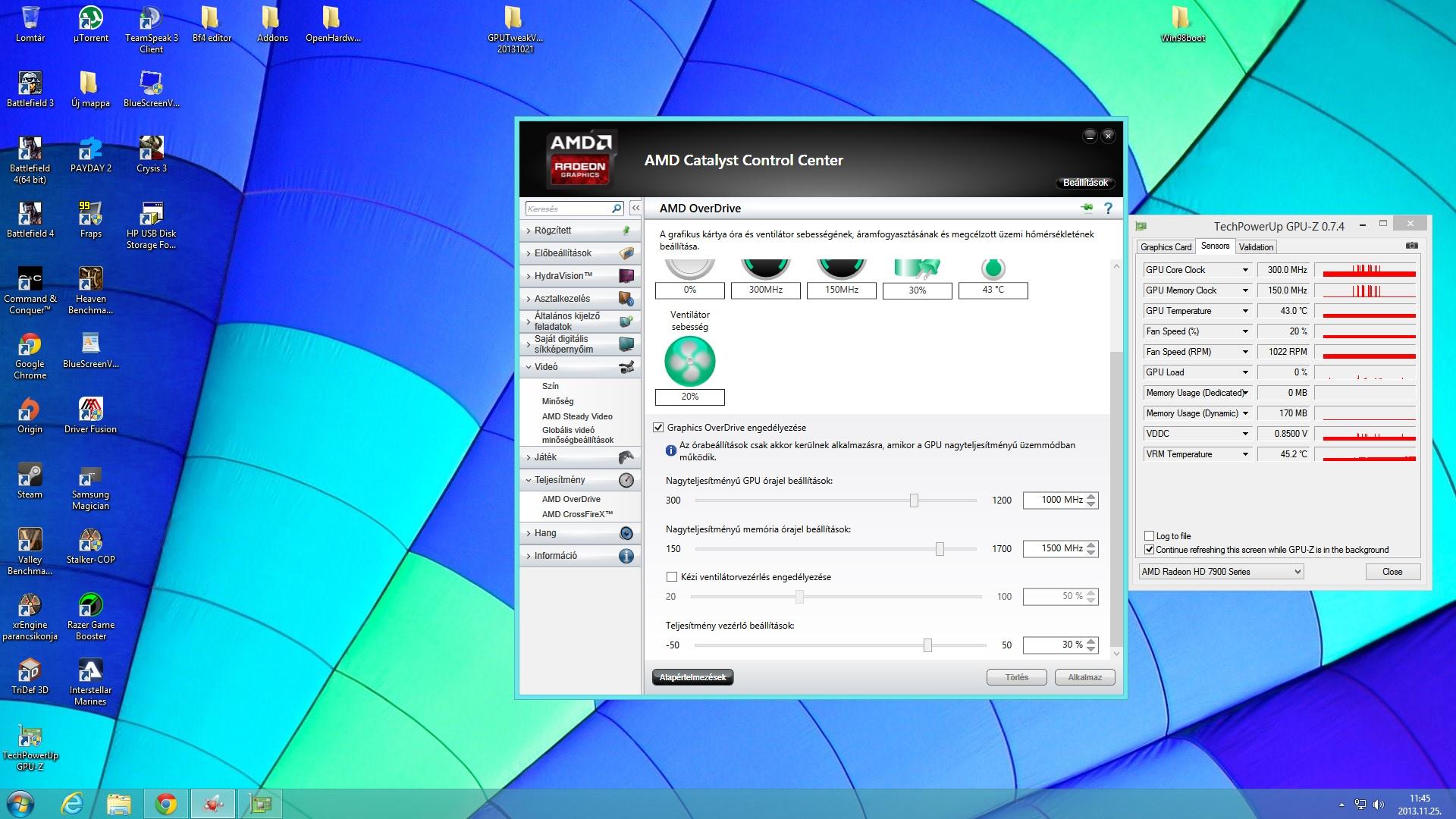Click the Beállítások button in Catalyst header
Image resolution: width=1456 pixels, height=819 pixels.
[1085, 183]
